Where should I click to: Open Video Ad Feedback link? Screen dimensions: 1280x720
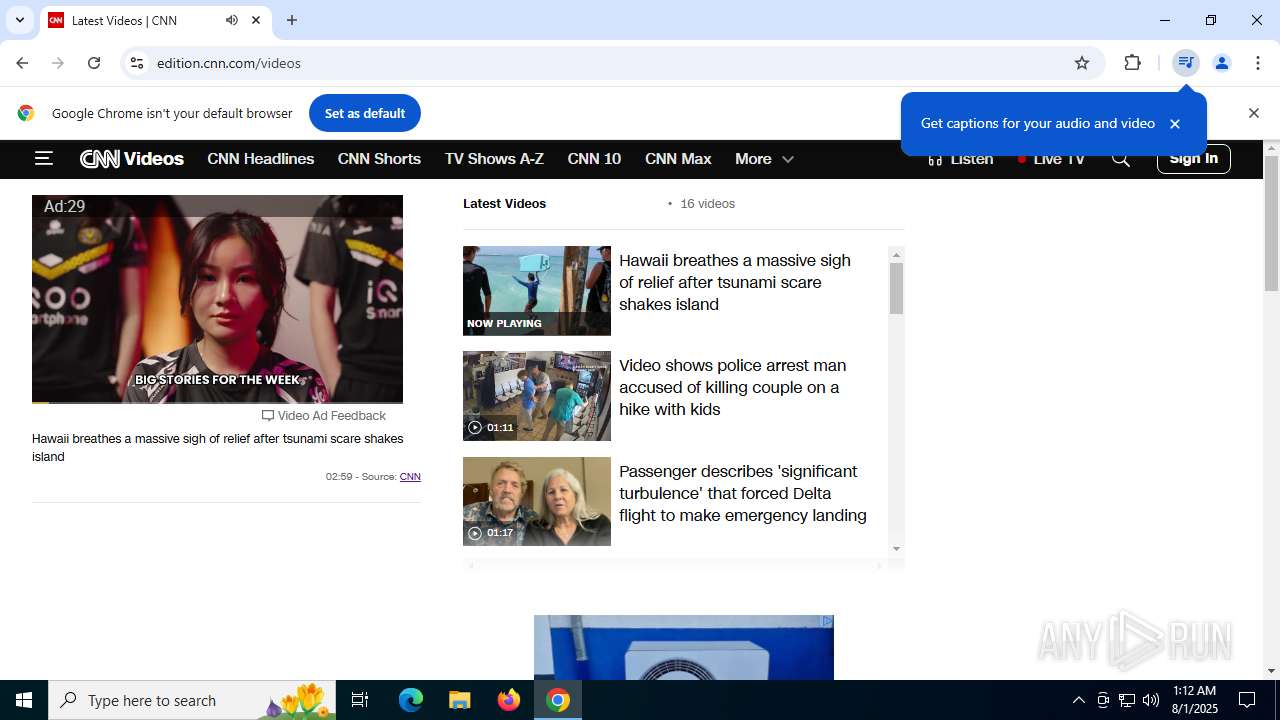tap(324, 416)
